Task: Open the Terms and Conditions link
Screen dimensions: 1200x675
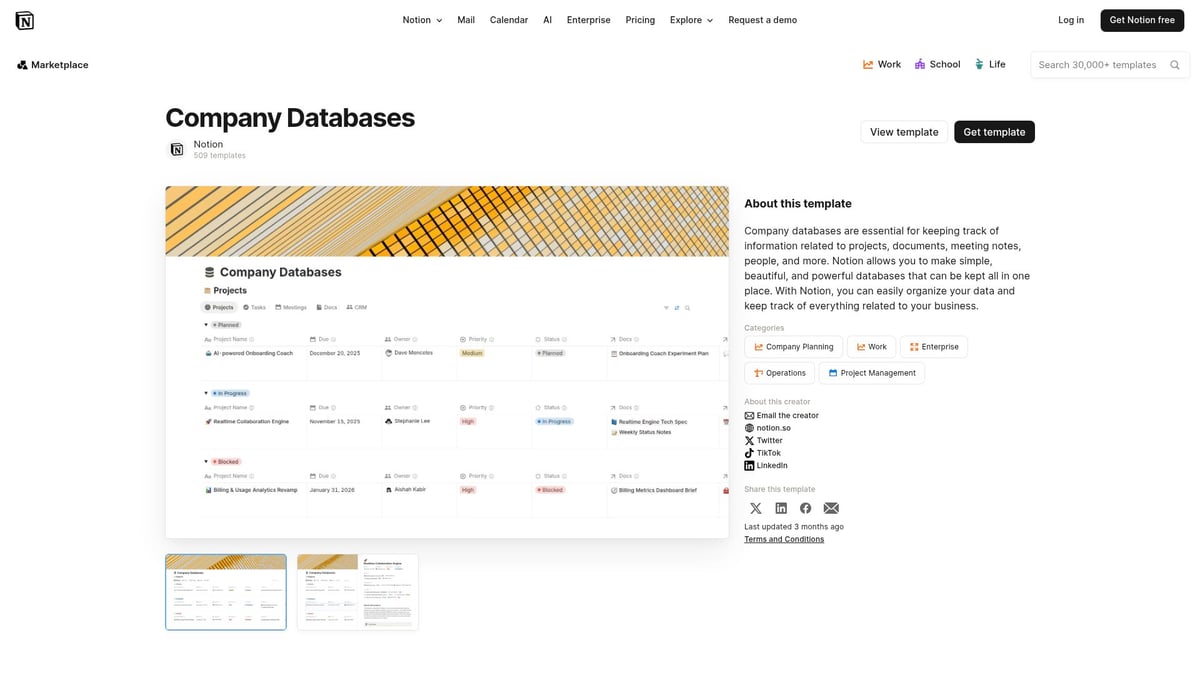Action: coord(784,539)
